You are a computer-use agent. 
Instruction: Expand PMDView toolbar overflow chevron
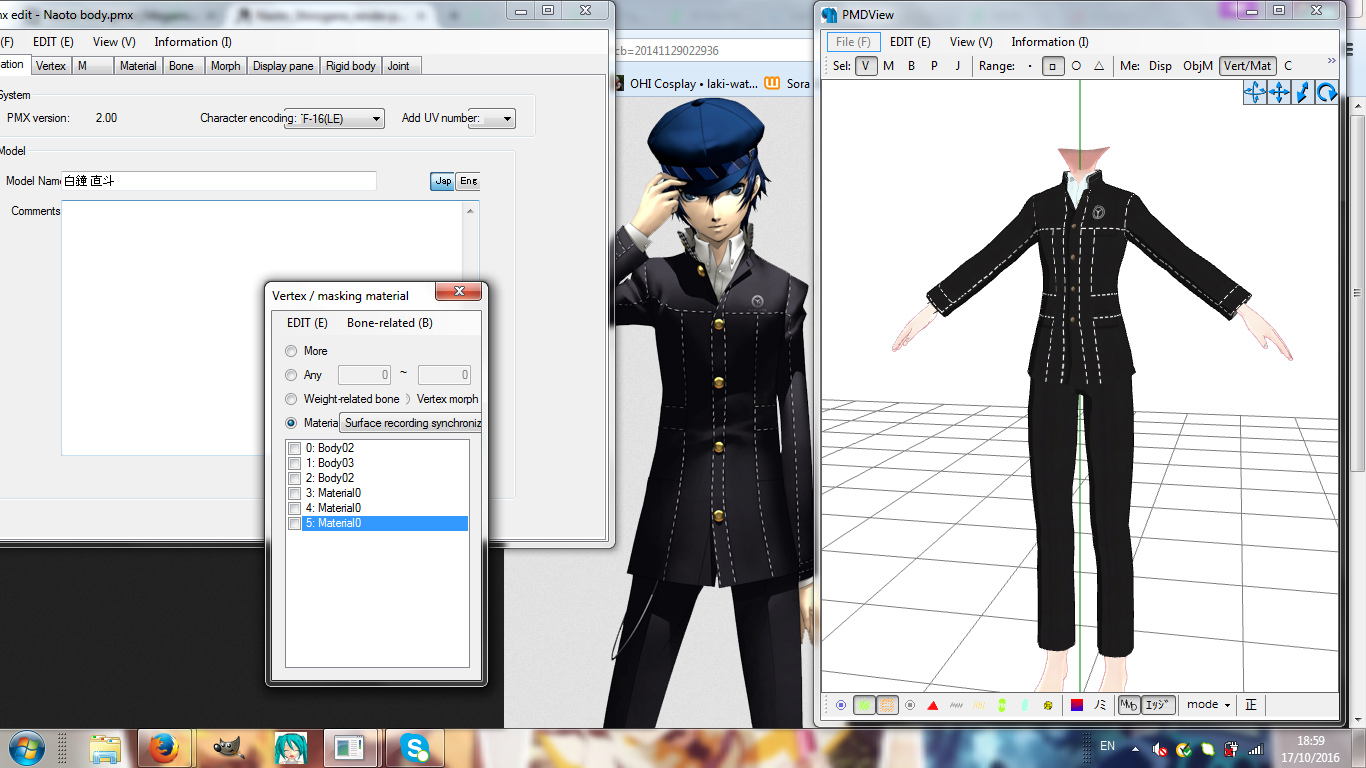click(x=1331, y=61)
